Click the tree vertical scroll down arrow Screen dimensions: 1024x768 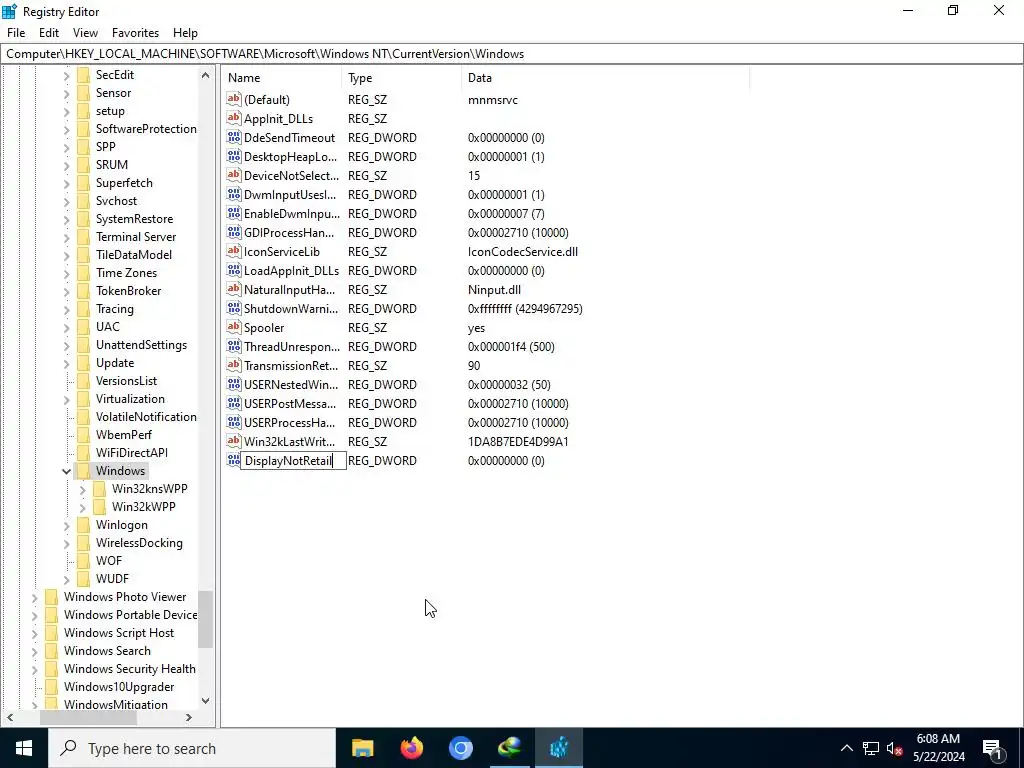click(206, 701)
